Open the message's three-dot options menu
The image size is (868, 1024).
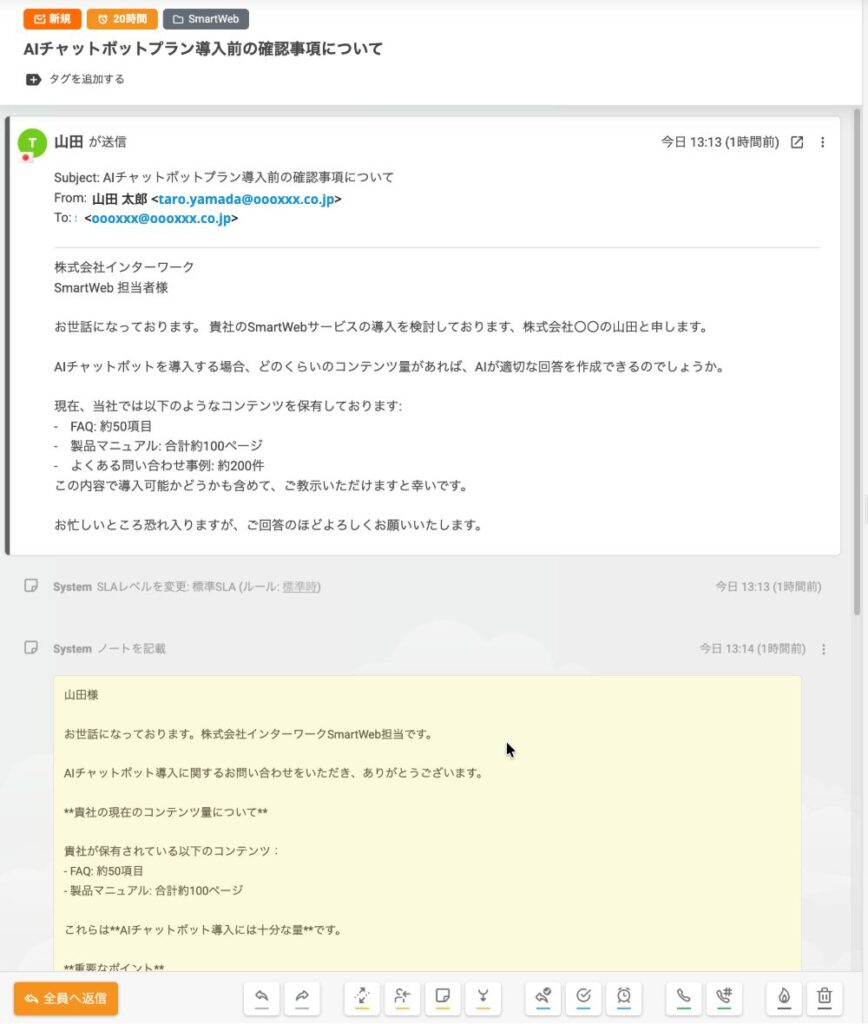point(823,143)
